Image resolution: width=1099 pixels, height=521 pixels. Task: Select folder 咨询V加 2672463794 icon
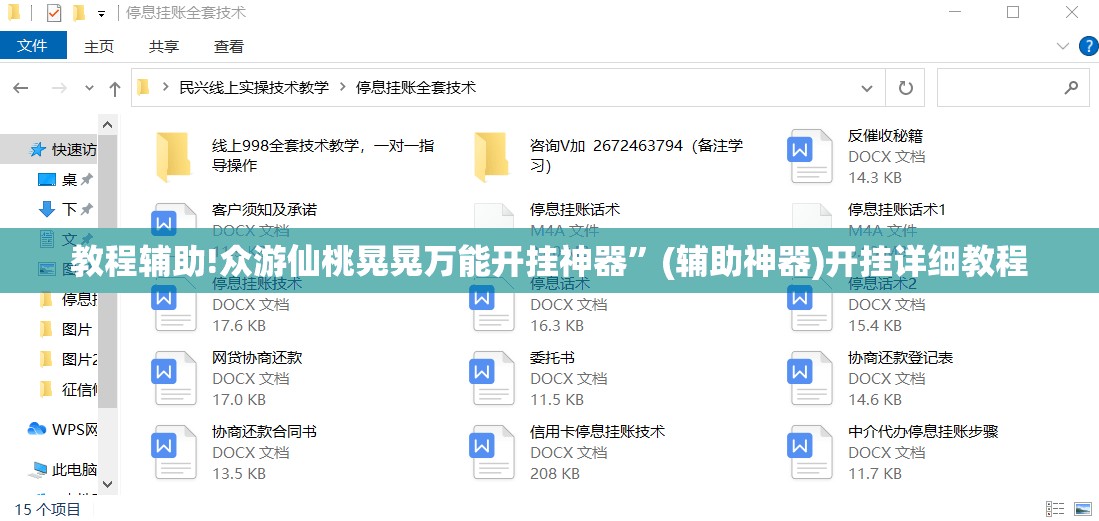[491, 156]
